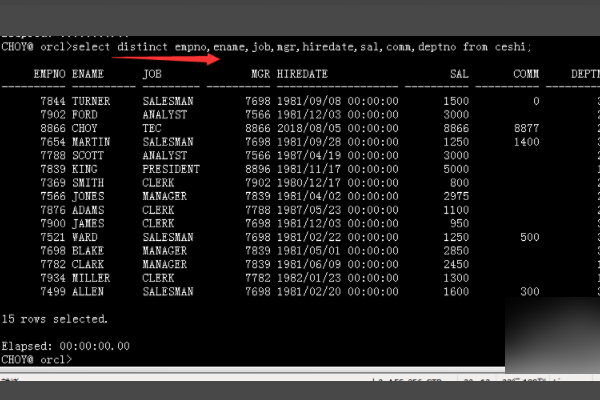600x400 pixels.
Task: Click the bottom CHOY@ orcl> prompt
Action: 36,358
